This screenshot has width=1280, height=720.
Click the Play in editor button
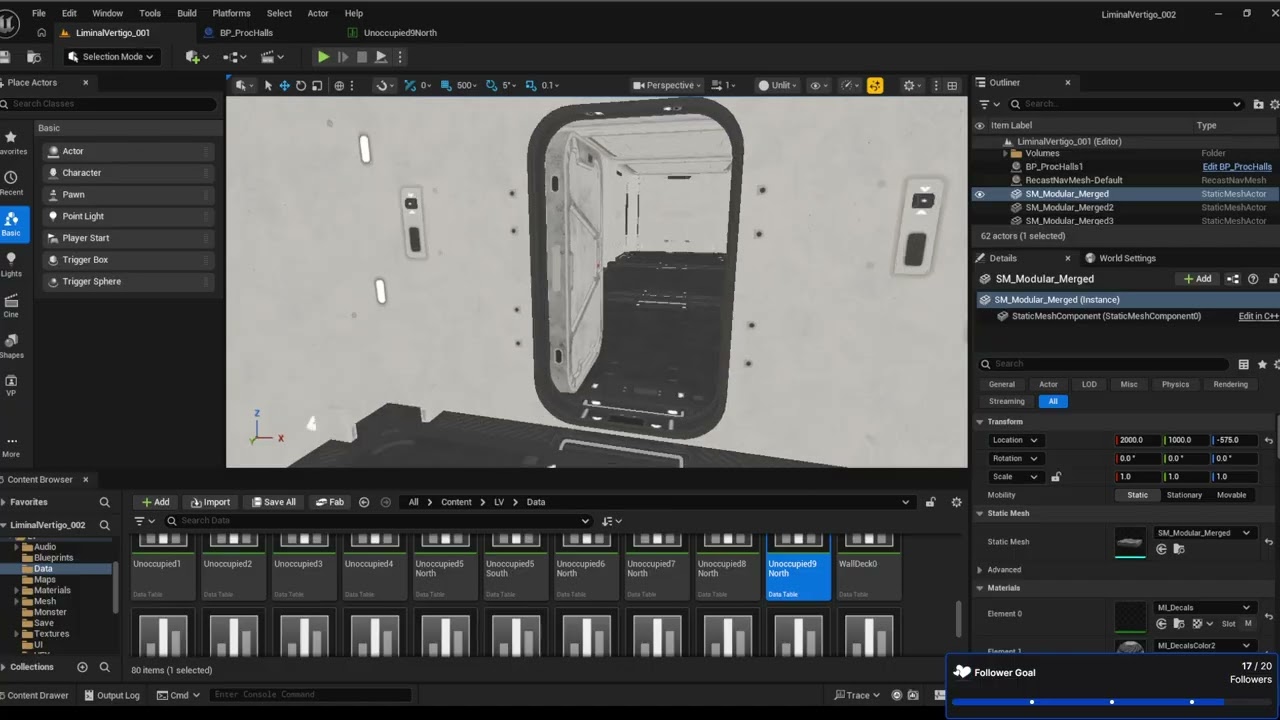[x=323, y=57]
